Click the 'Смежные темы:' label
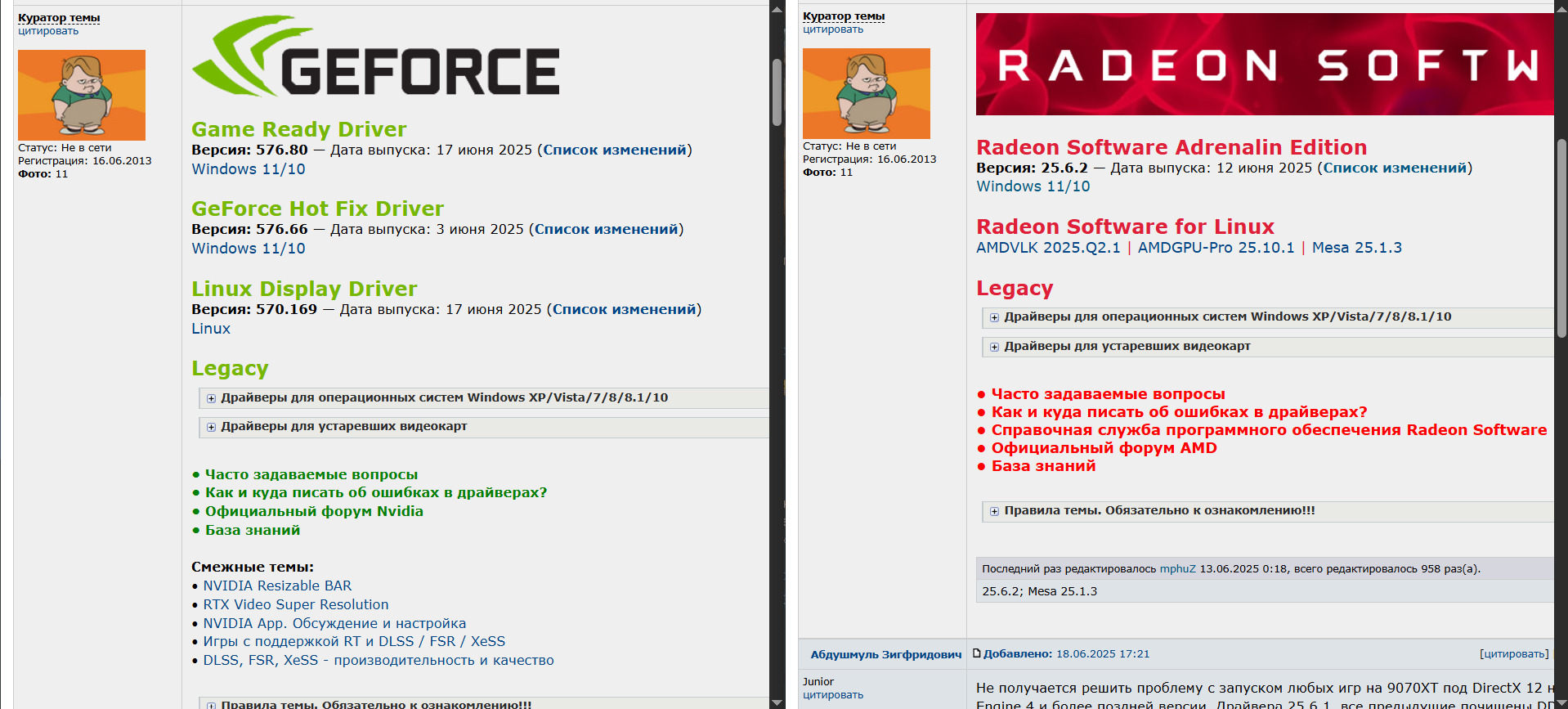Screen dimensions: 1568x709 253,567
